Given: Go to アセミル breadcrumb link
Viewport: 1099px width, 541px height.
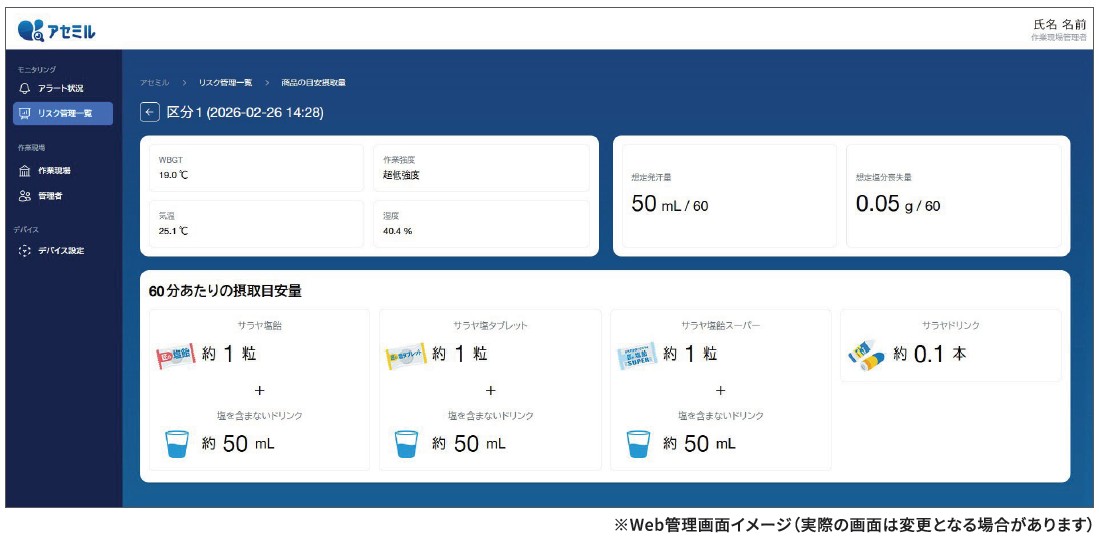Looking at the screenshot, I should pos(154,82).
